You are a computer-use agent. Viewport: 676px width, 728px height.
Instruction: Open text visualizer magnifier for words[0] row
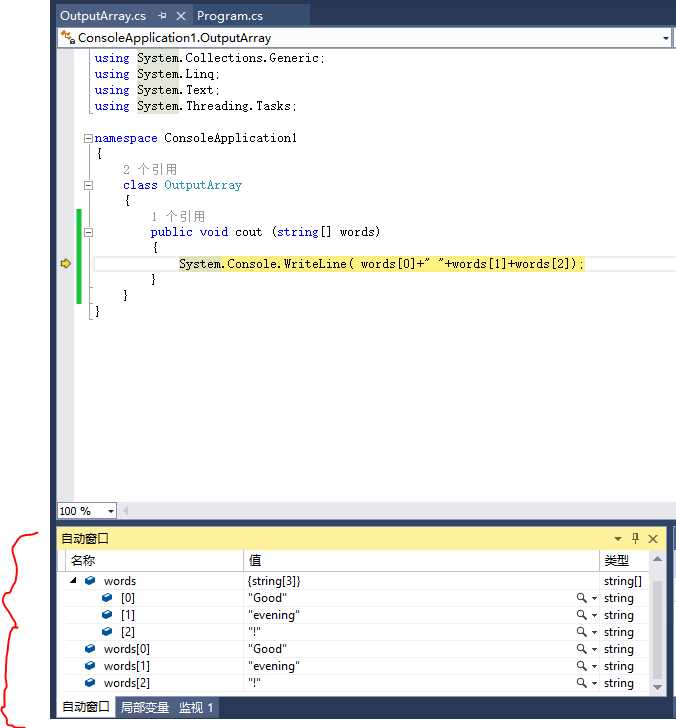point(581,649)
